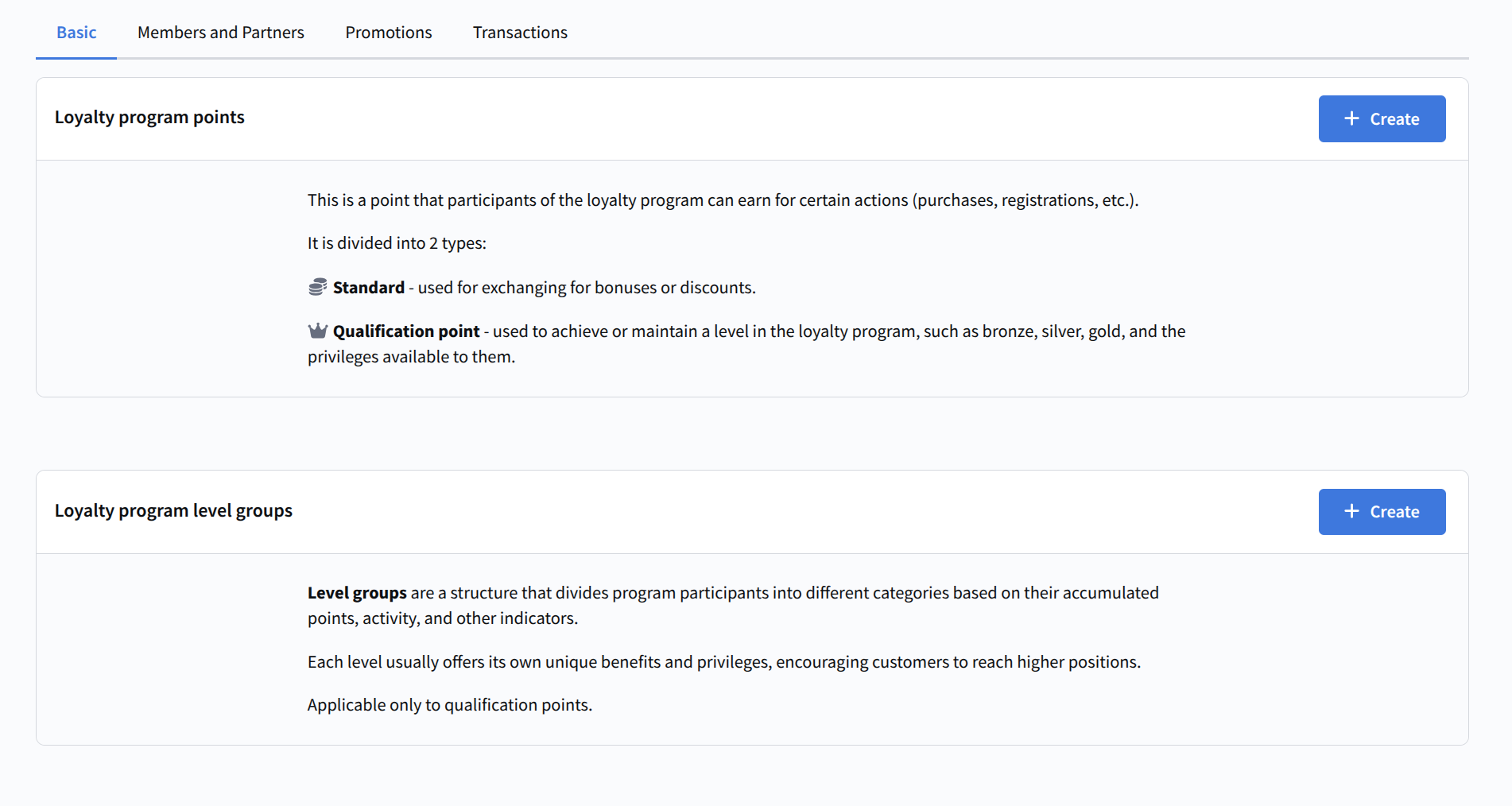Select the Transactions tab

pyautogui.click(x=520, y=33)
